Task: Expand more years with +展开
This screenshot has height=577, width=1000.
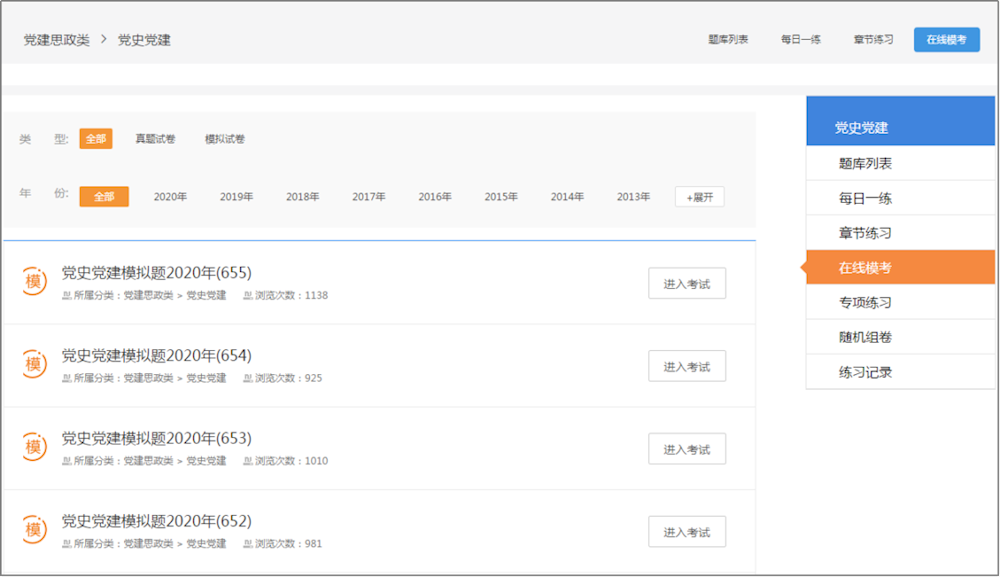Action: [699, 197]
